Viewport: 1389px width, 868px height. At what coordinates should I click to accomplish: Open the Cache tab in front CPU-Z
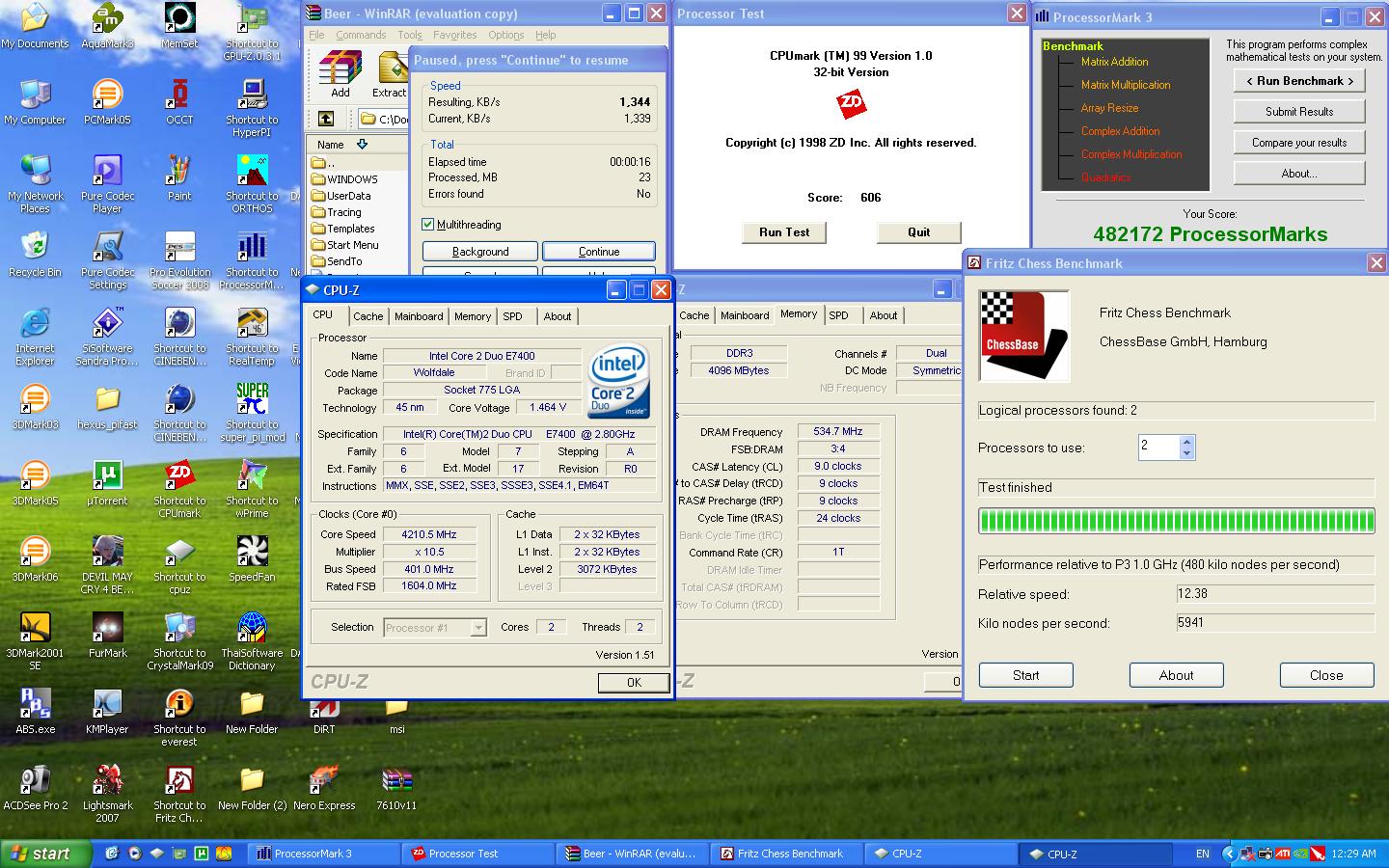point(368,316)
